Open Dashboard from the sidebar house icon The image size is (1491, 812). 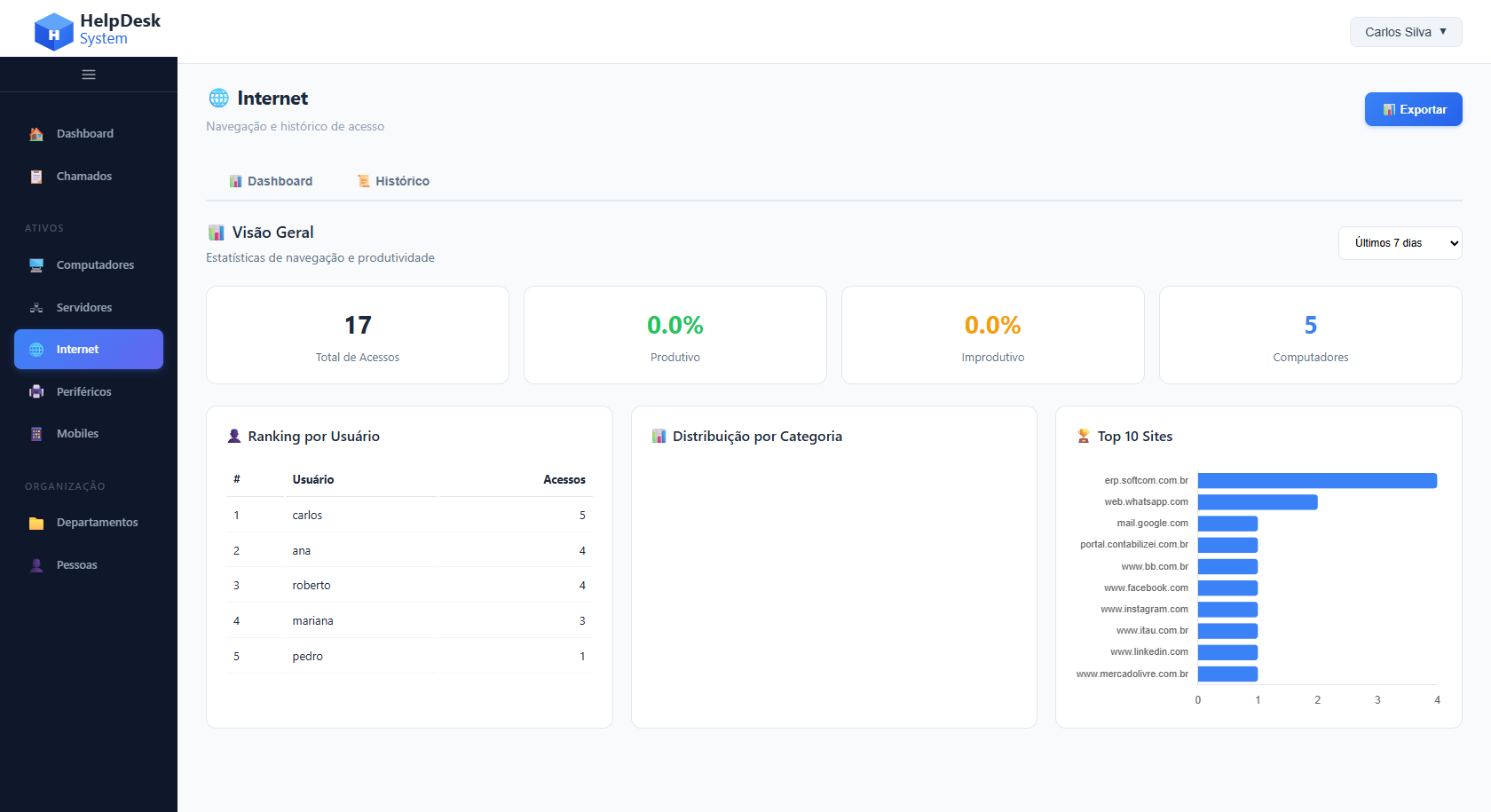(x=37, y=134)
